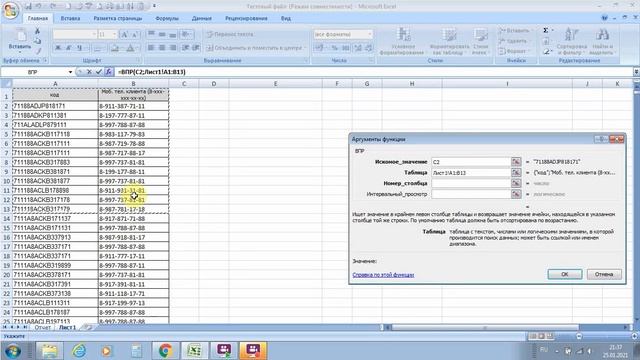Open the Данные ribbon tab
The width and height of the screenshot is (640, 360).
click(x=202, y=18)
